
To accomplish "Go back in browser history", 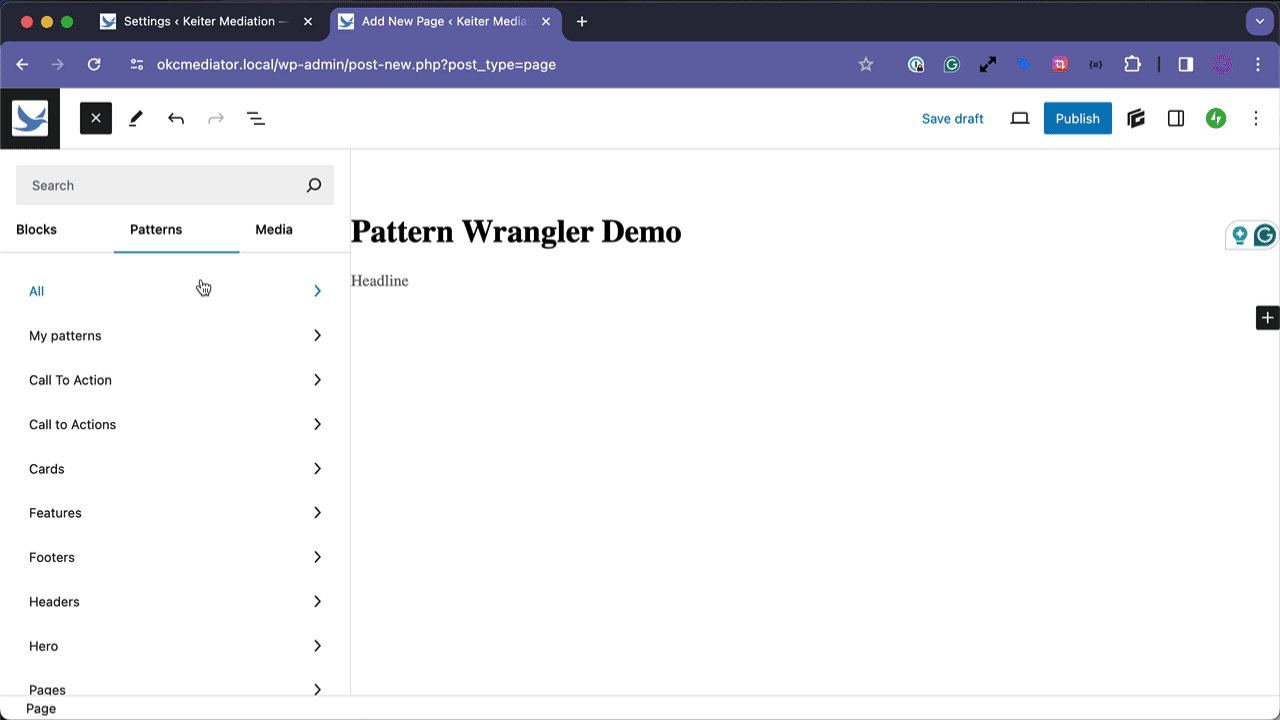I will pyautogui.click(x=22, y=64).
